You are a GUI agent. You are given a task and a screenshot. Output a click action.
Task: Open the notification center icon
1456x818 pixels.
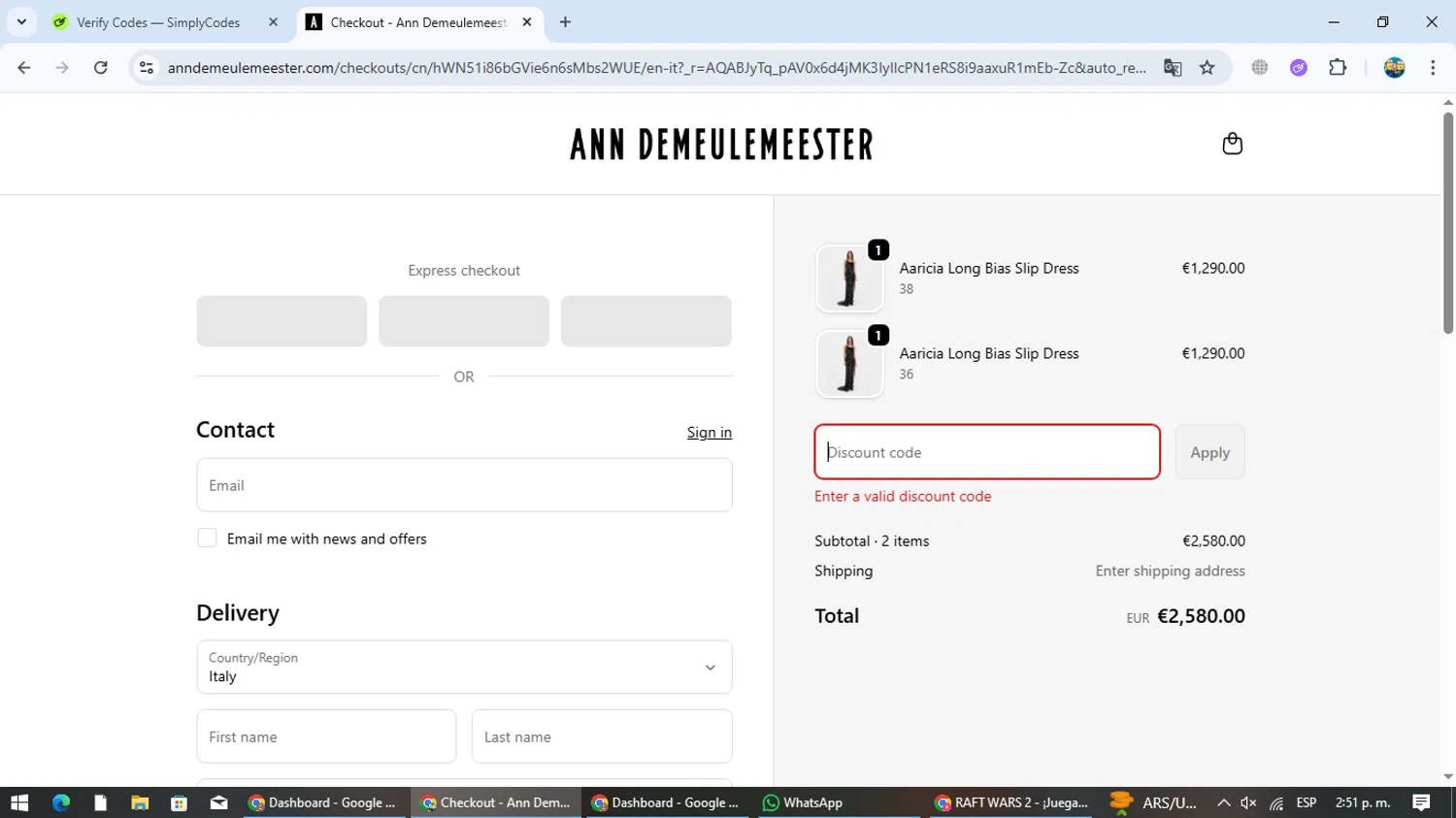pos(1421,802)
